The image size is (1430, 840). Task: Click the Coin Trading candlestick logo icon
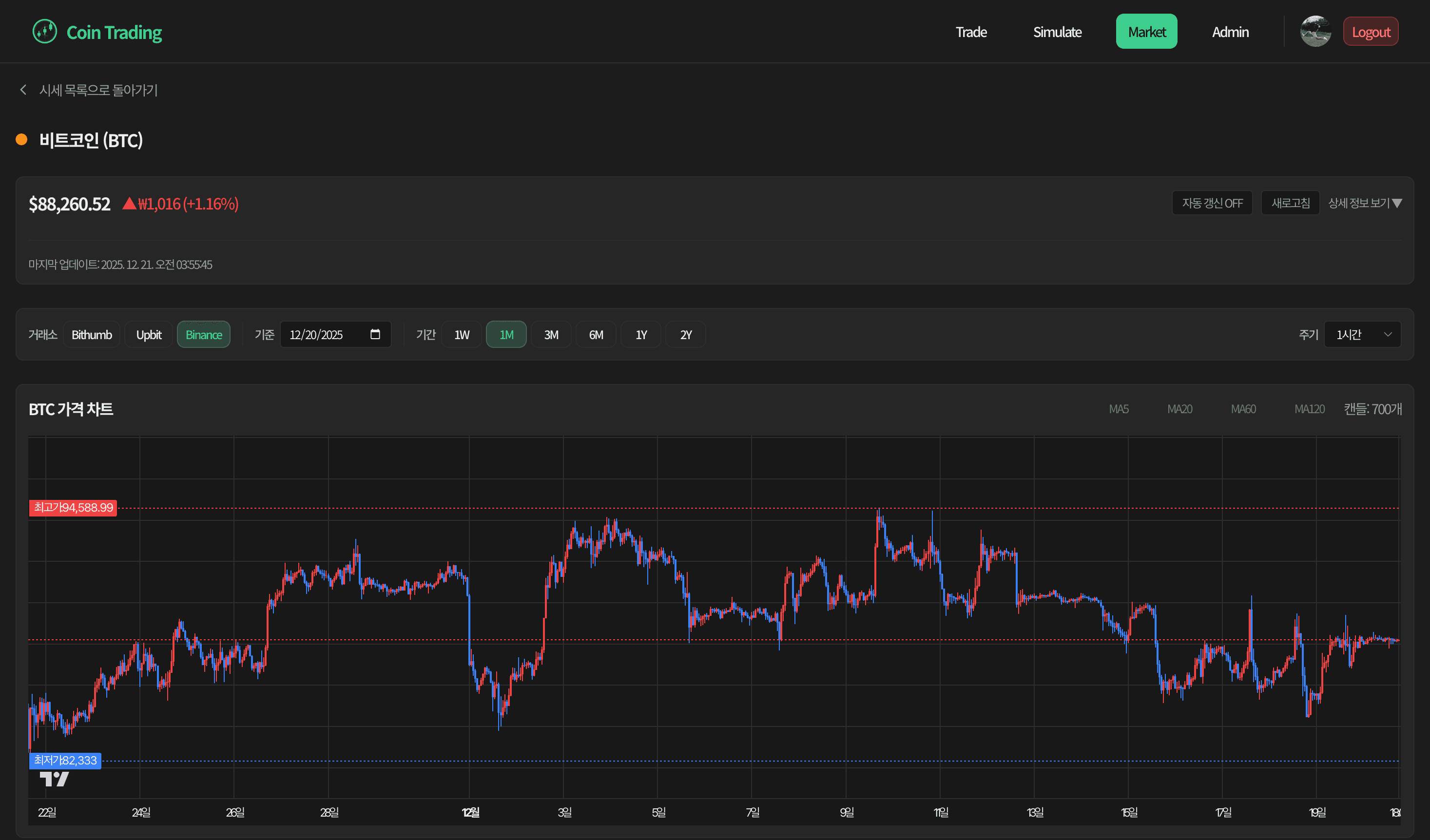tap(45, 31)
